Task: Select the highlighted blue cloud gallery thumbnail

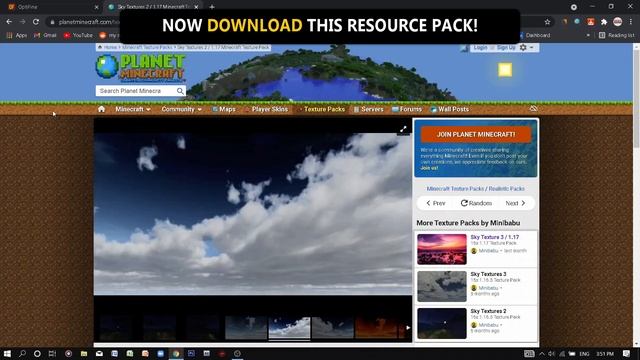Action: [289, 327]
